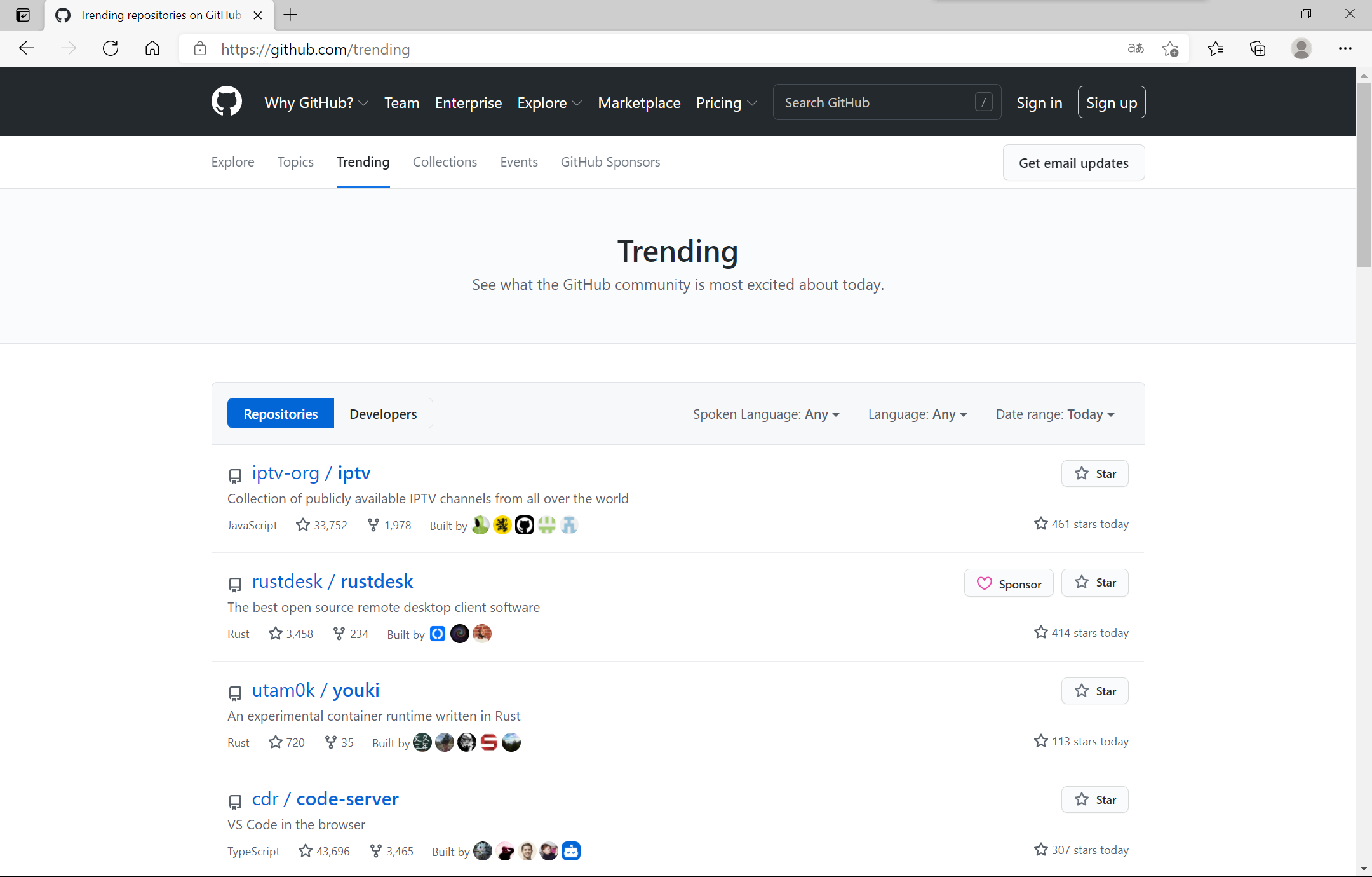The image size is (1372, 877).
Task: Focus the Search GitHub field
Action: [877, 102]
